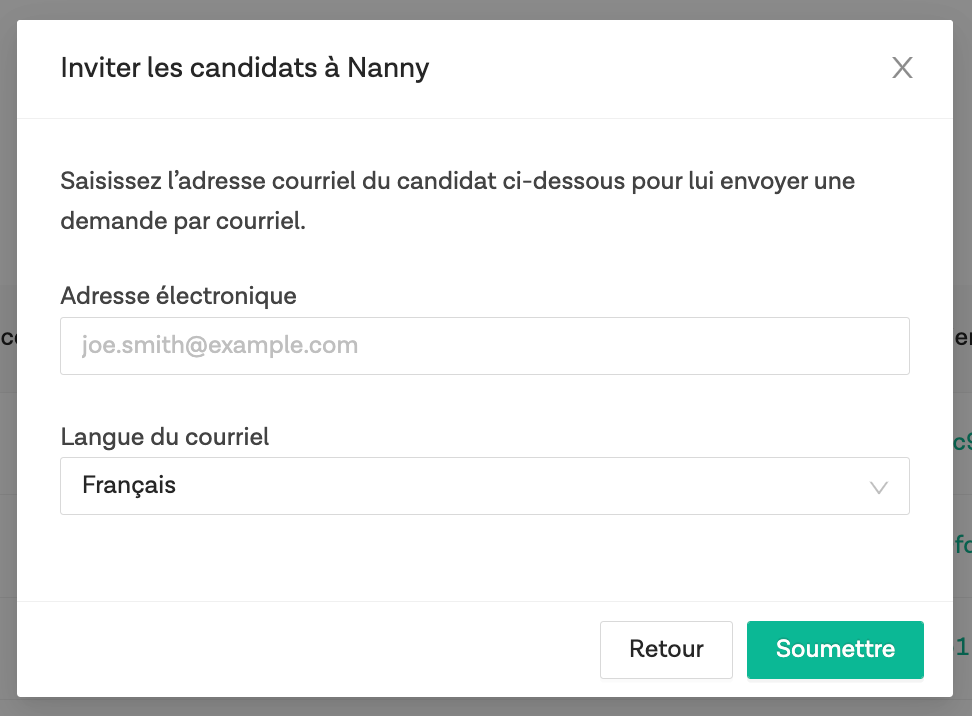This screenshot has height=716, width=972.
Task: Close the invite dialog with the X icon
Action: click(x=902, y=68)
